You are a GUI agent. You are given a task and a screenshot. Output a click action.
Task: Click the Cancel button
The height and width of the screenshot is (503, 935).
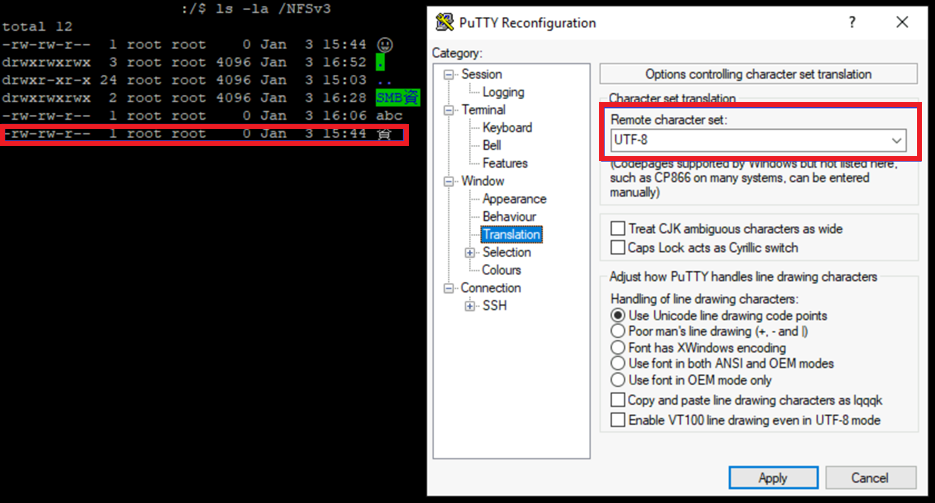point(870,477)
